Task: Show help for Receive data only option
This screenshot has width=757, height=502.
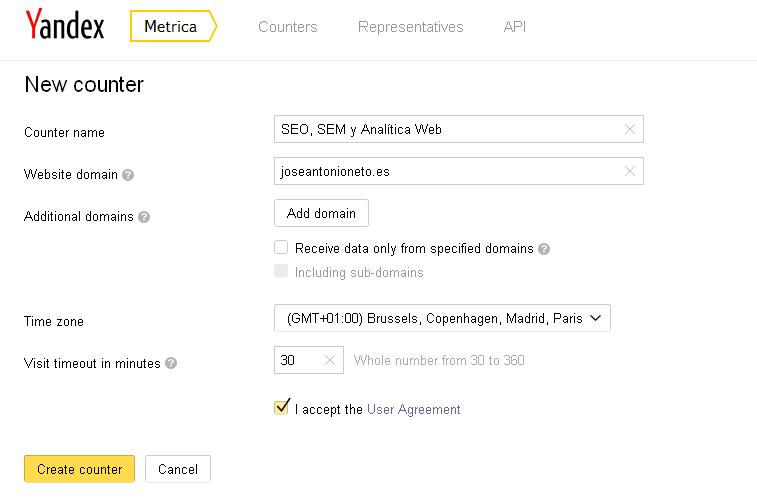Action: click(544, 249)
